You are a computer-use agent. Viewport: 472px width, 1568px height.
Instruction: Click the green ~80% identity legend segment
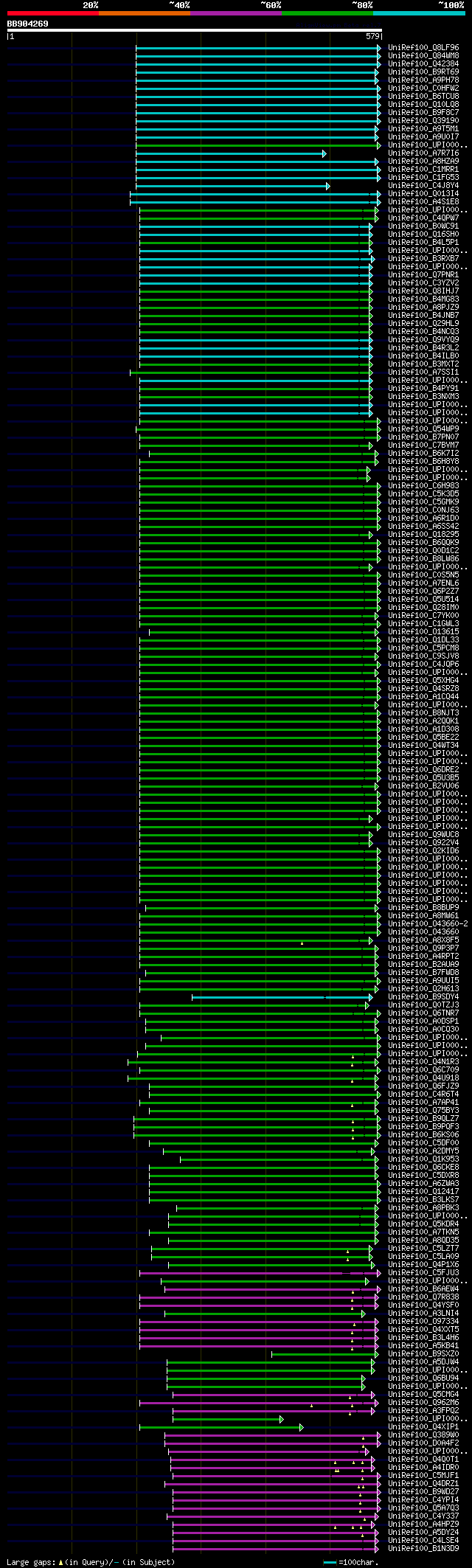(x=327, y=13)
